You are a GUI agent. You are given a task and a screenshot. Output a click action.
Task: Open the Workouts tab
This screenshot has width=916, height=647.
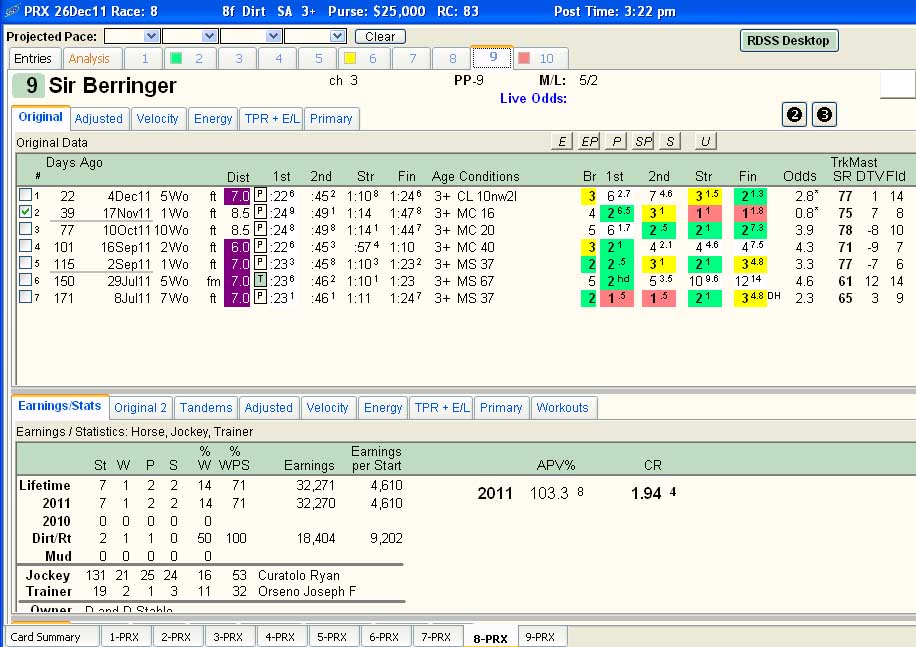click(x=563, y=408)
